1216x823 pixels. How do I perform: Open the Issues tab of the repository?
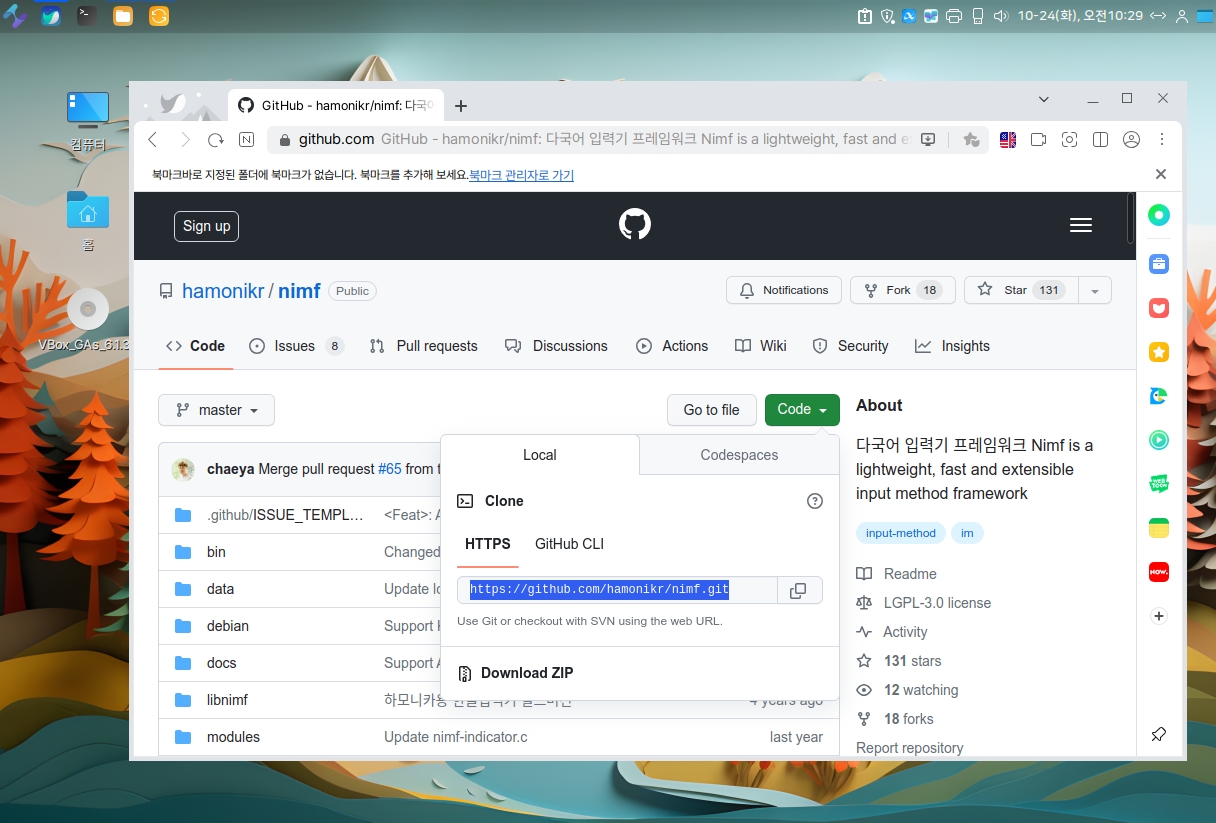(295, 346)
